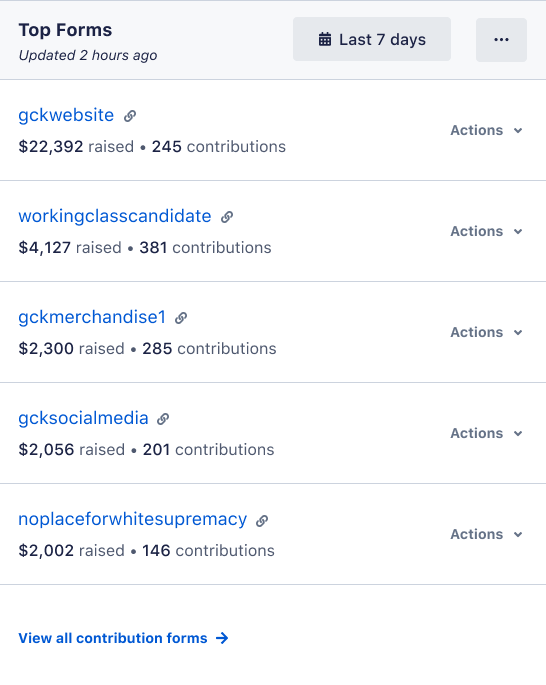546x685 pixels.
Task: Open the gckmerchandise1 form link
Action: (x=92, y=317)
